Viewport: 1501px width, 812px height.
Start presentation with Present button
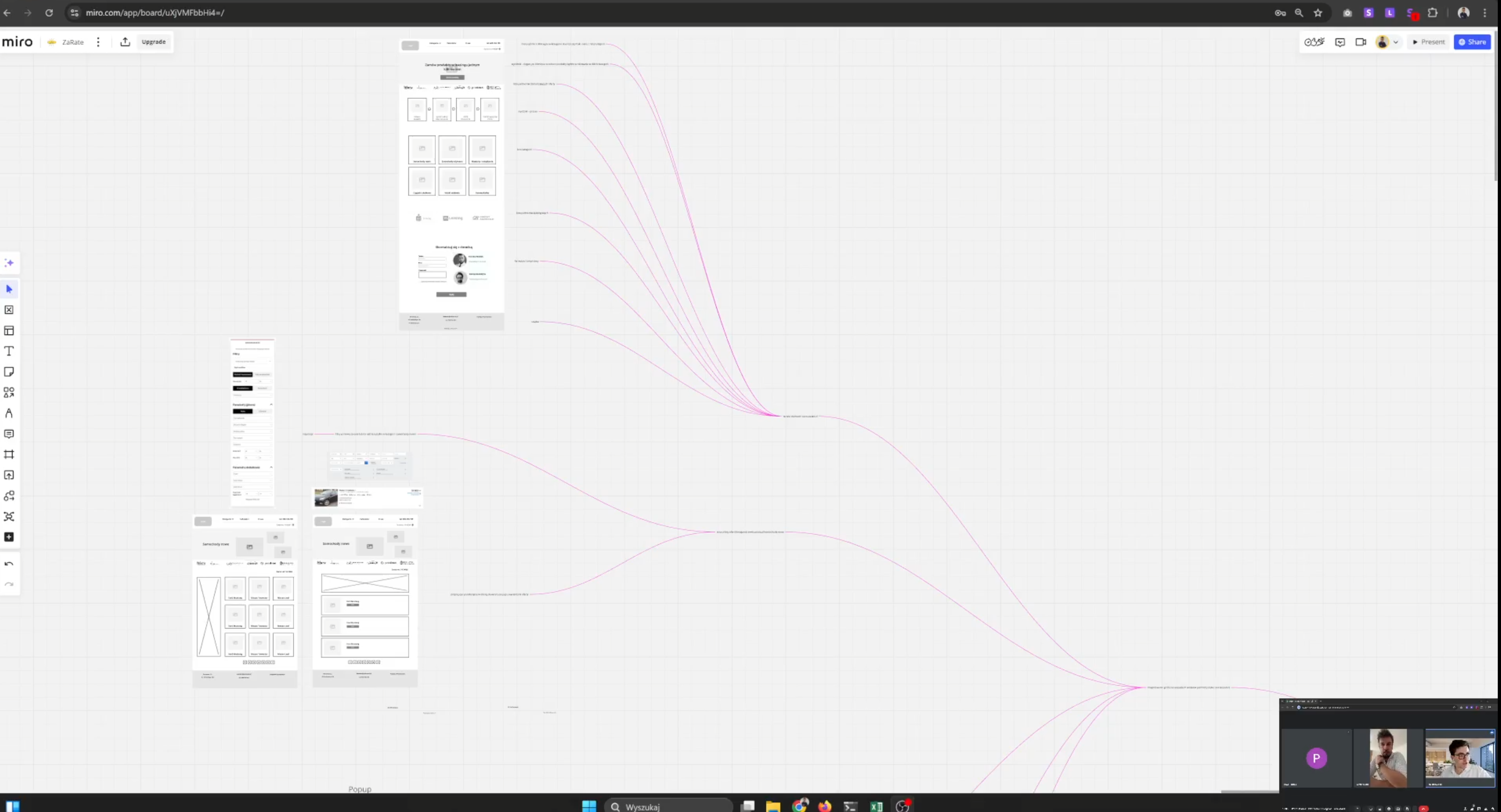click(1428, 42)
